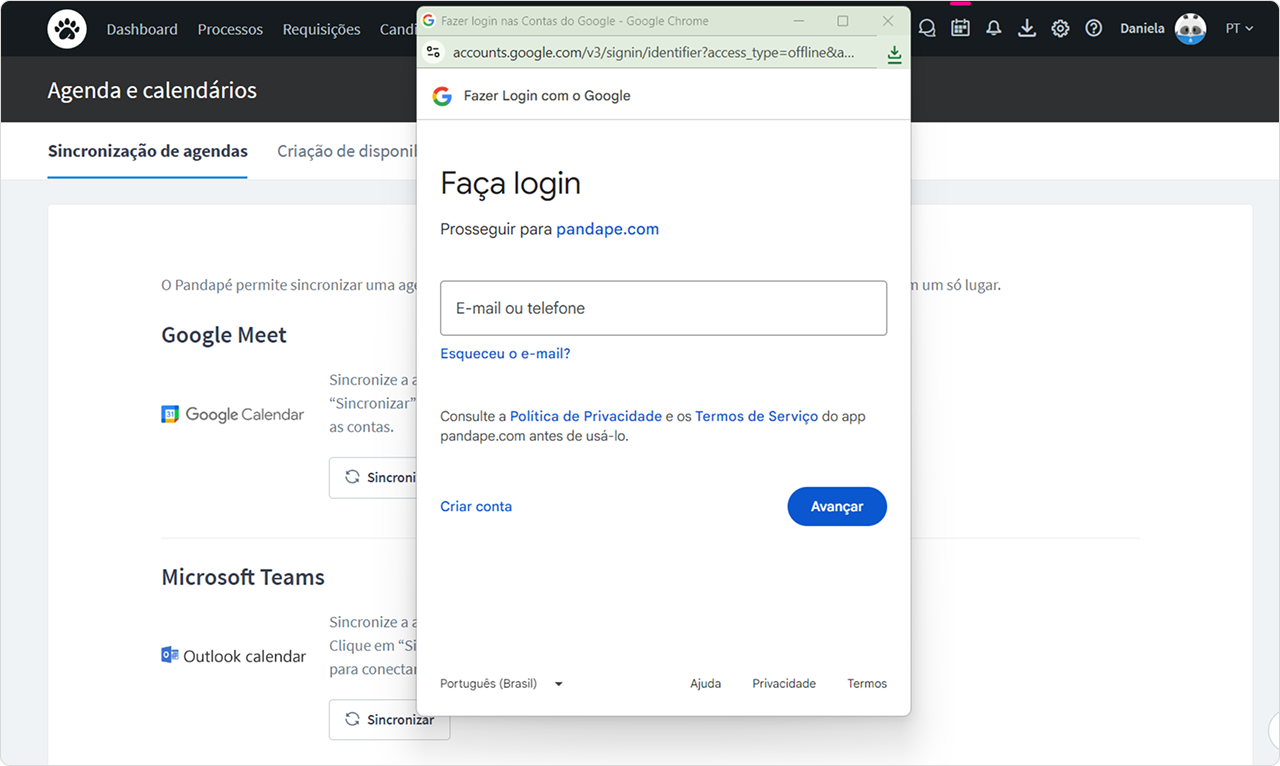The height and width of the screenshot is (766, 1280).
Task: Click the Daniela user name
Action: (1142, 29)
